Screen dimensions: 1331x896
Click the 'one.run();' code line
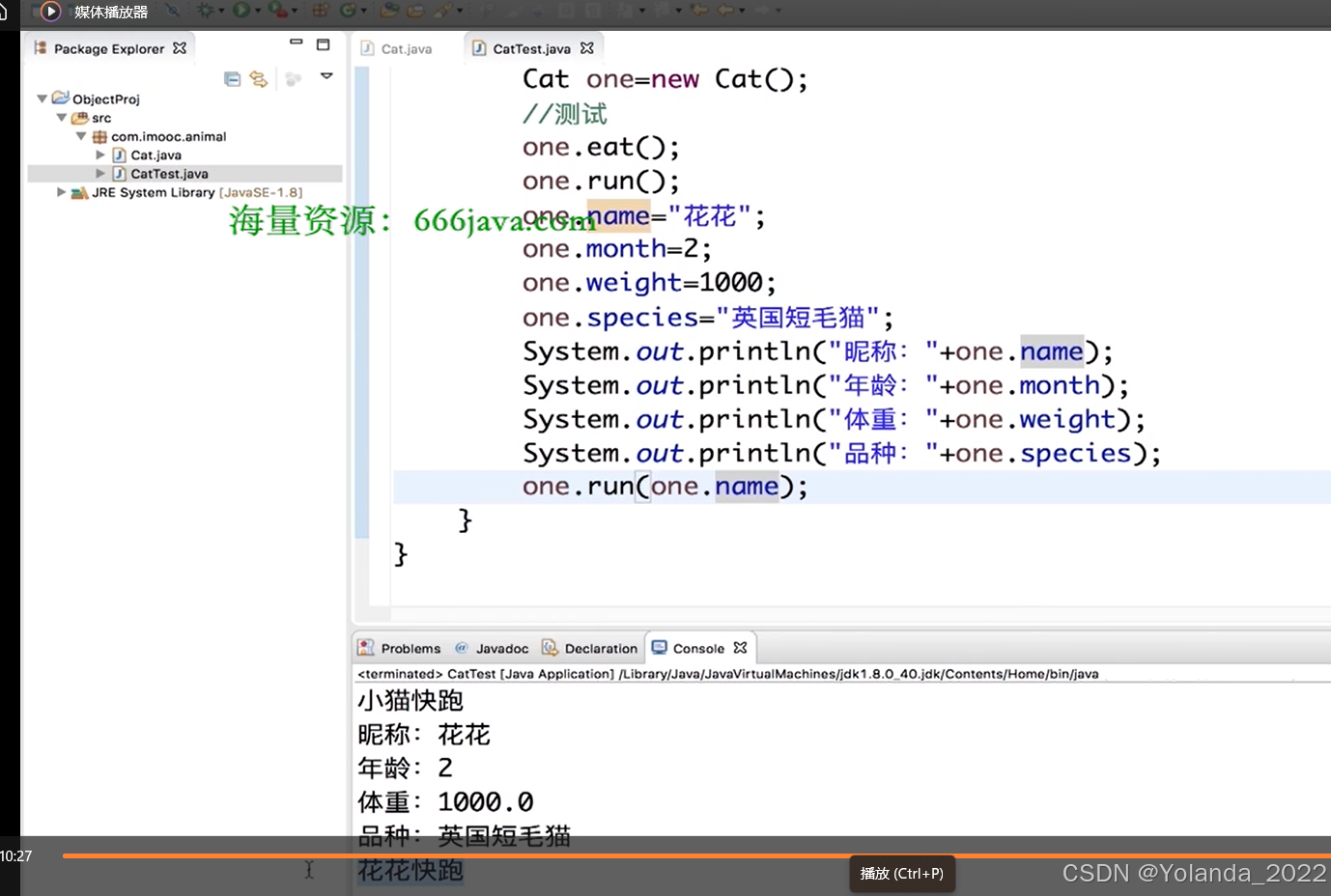[601, 181]
